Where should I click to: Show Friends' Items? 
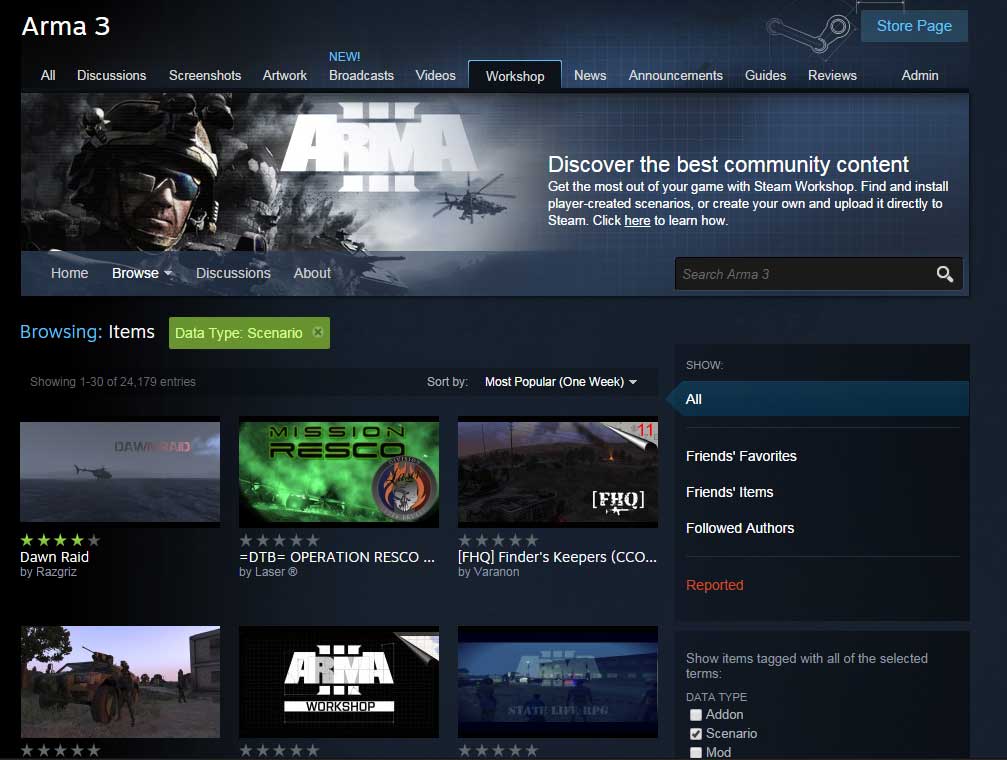pyautogui.click(x=730, y=492)
